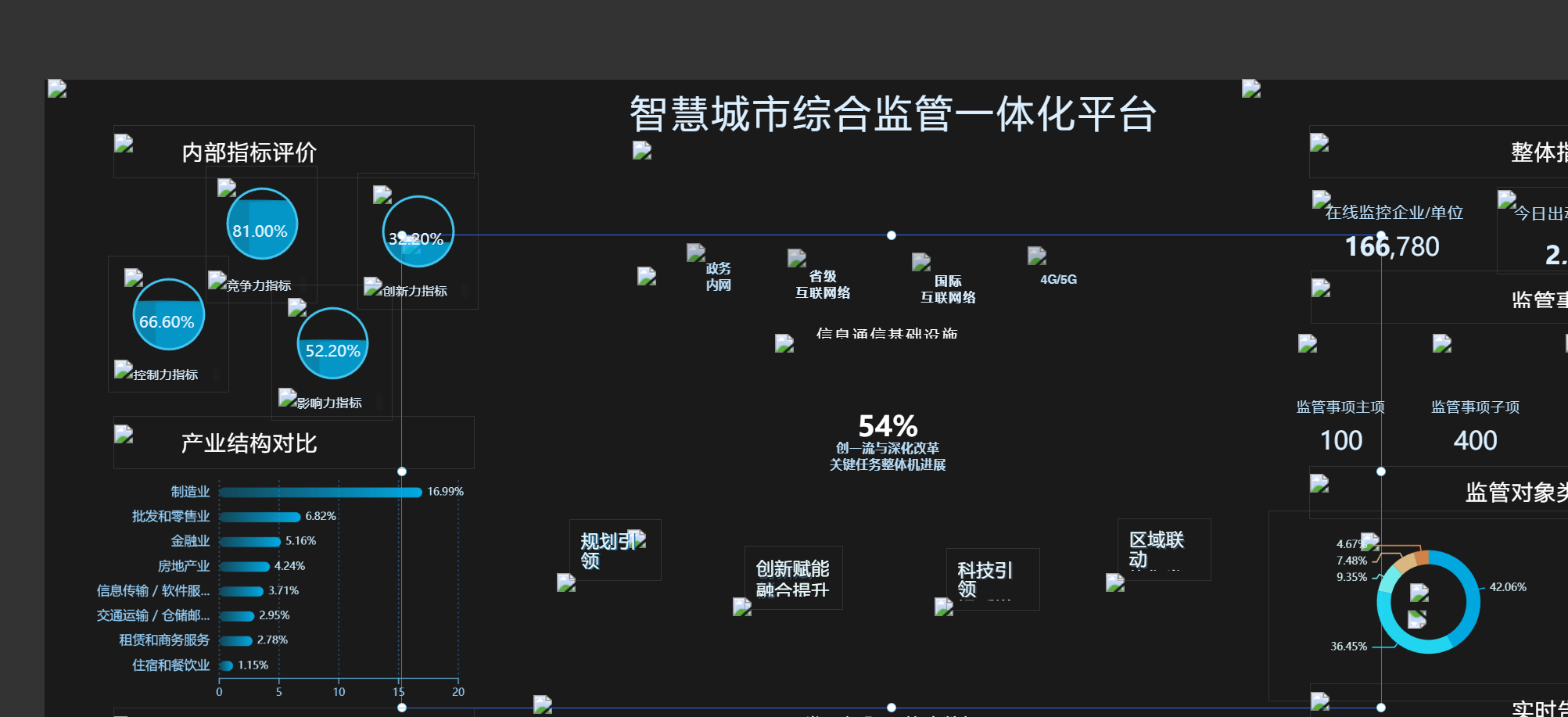
Task: Select the 66.60% liquid gauge
Action: pyautogui.click(x=168, y=315)
